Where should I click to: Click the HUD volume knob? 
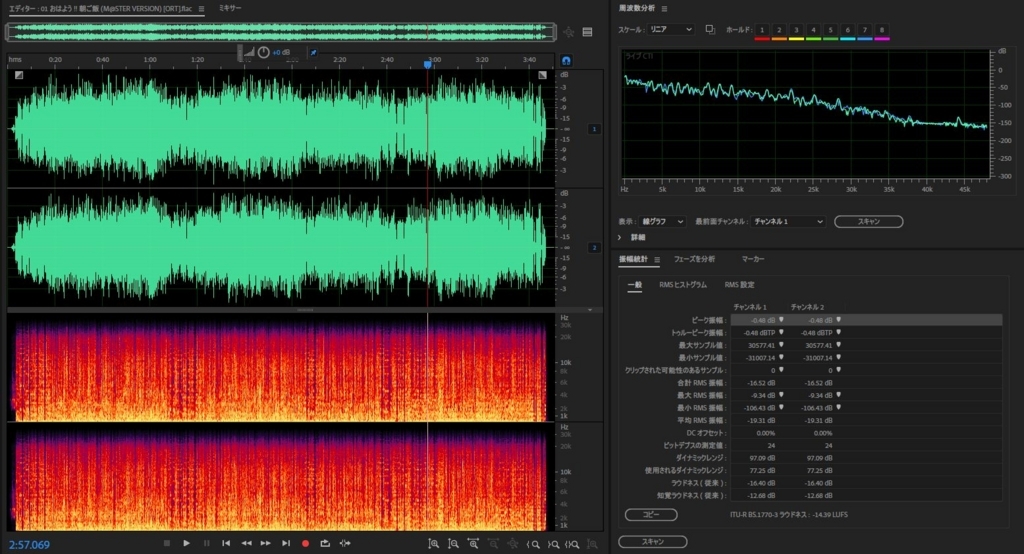point(263,52)
